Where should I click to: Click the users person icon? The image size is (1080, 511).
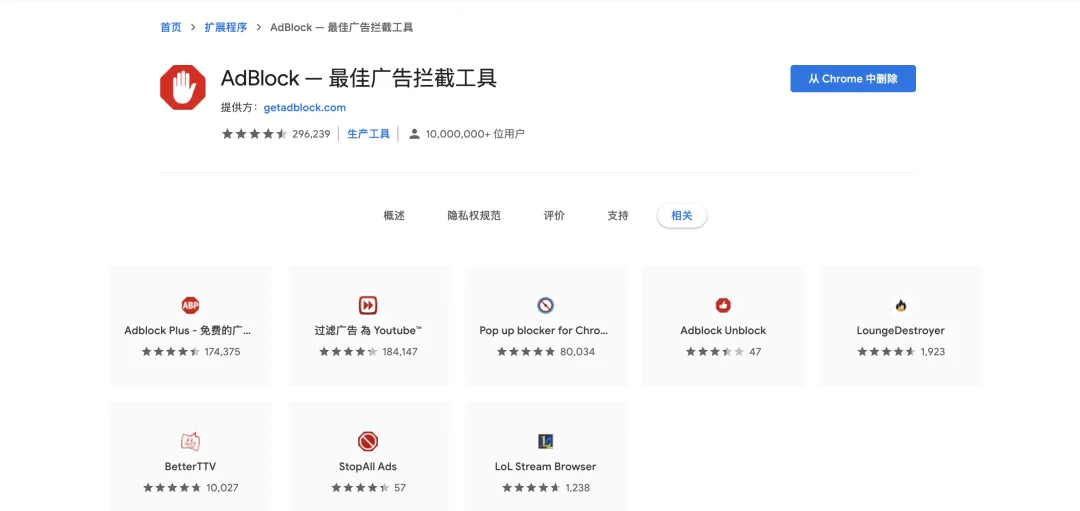[x=415, y=134]
